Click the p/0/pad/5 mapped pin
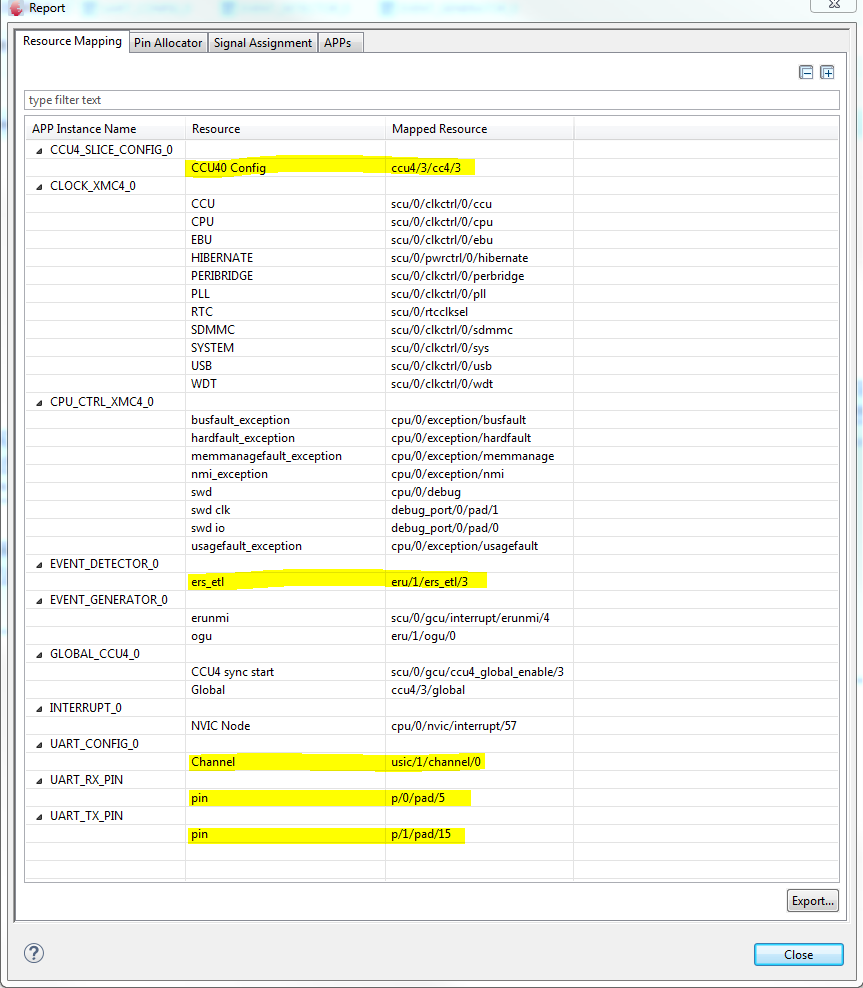Viewport: 863px width, 988px height. click(418, 798)
